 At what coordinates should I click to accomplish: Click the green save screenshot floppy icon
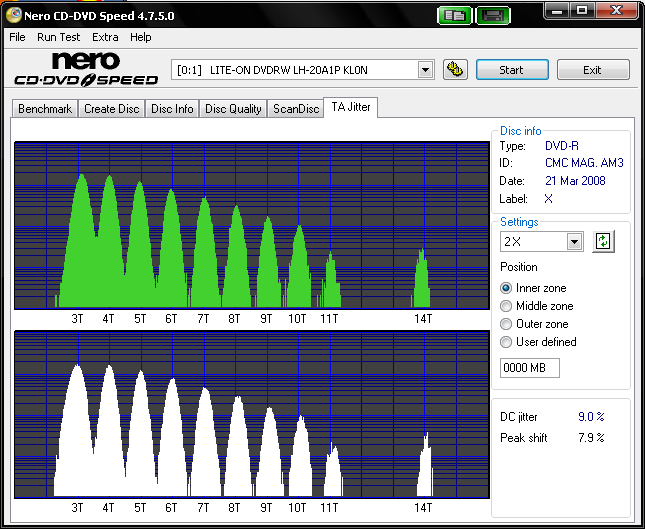click(x=493, y=16)
